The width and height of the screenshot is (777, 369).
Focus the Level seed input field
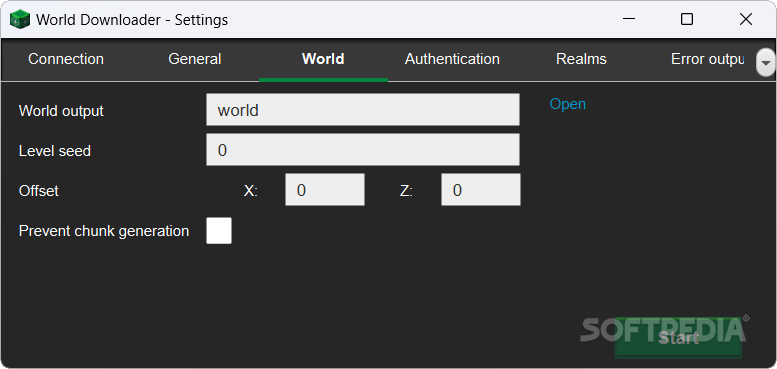(x=363, y=150)
